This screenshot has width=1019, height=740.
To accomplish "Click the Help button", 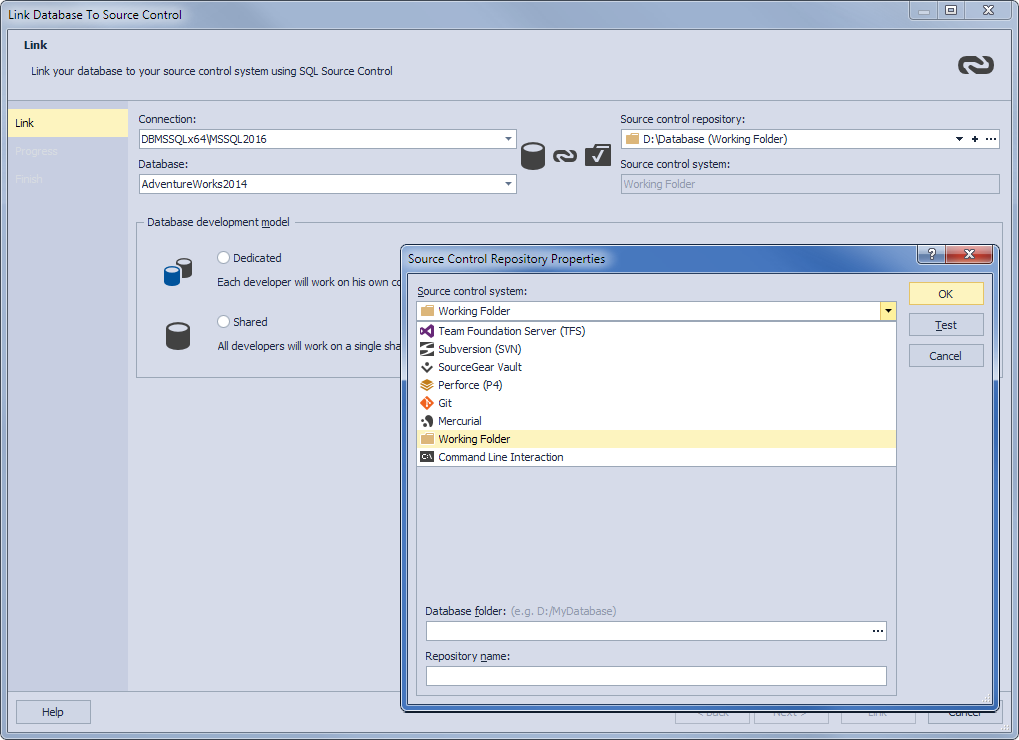I will click(x=53, y=712).
